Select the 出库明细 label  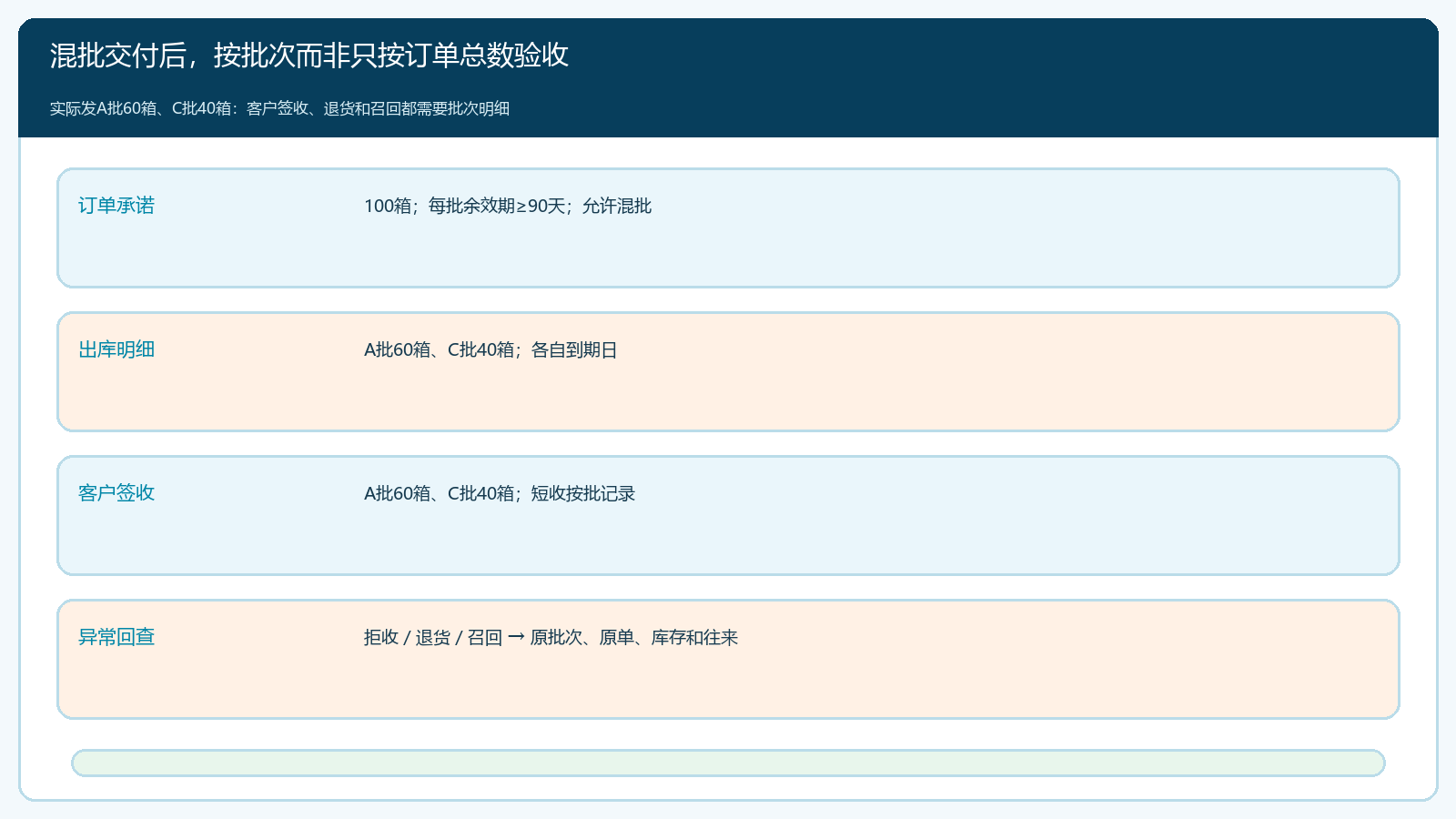pos(116,349)
